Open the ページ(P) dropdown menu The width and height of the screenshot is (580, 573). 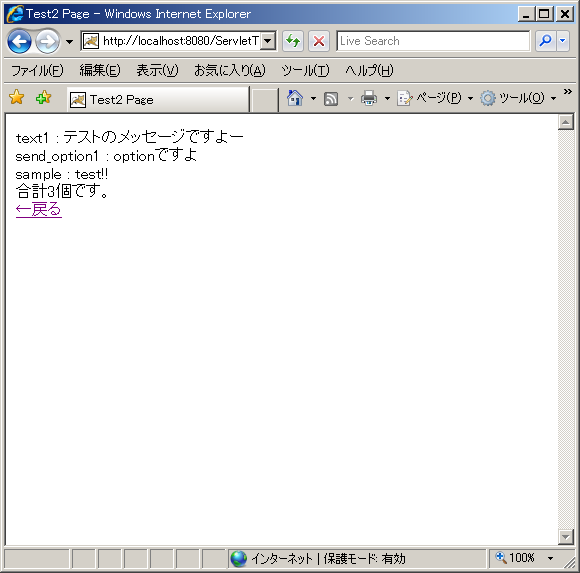(435, 98)
